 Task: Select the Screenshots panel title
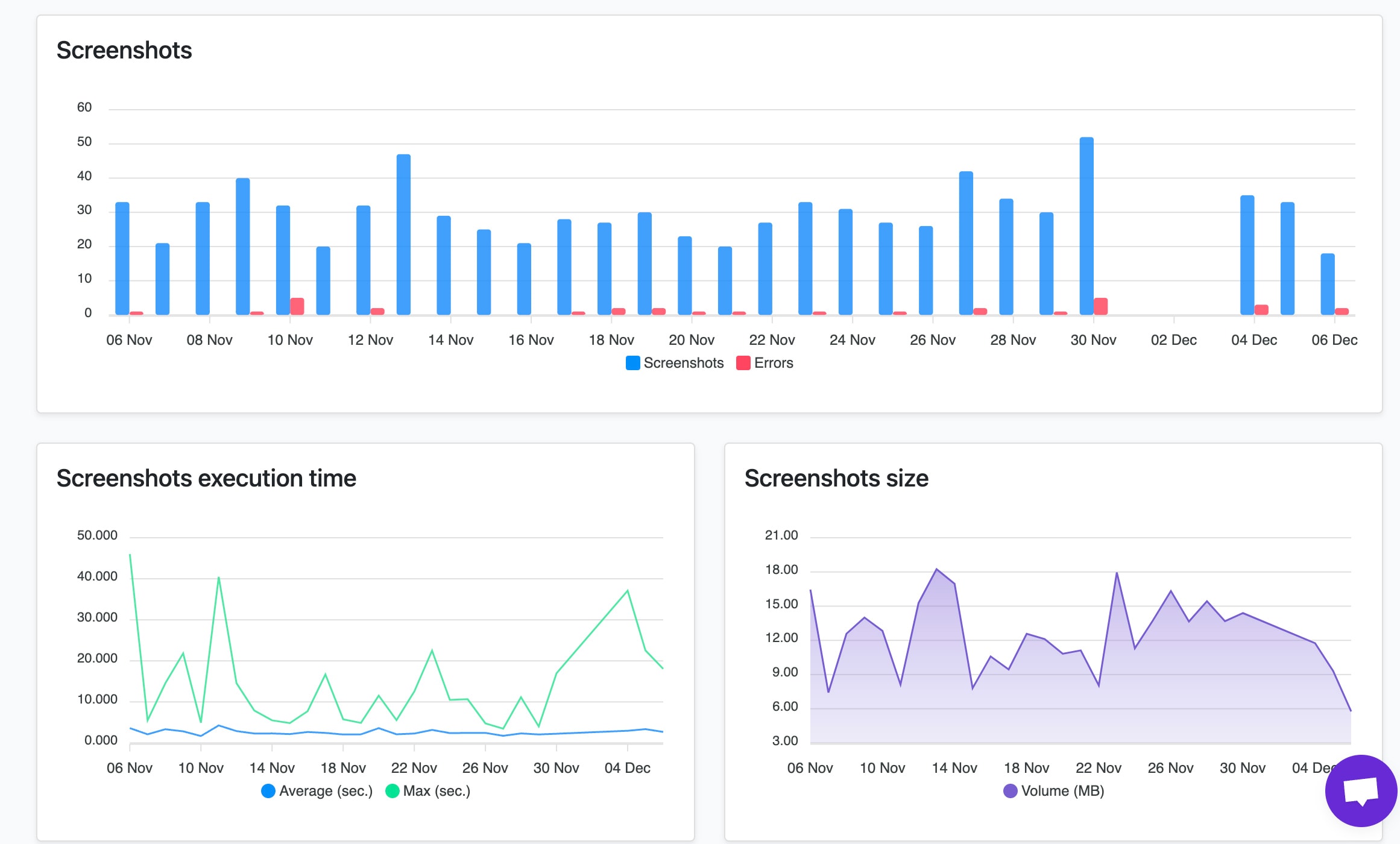[x=124, y=51]
